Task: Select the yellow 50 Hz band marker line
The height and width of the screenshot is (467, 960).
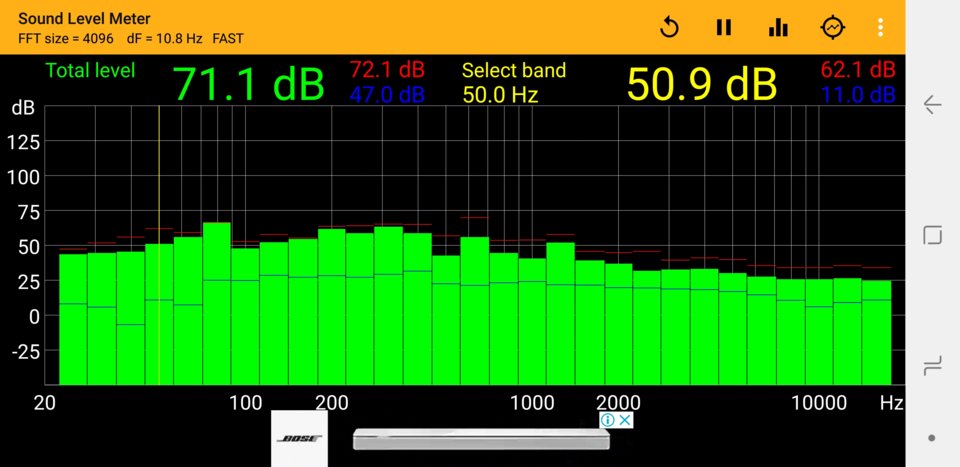Action: point(159,245)
